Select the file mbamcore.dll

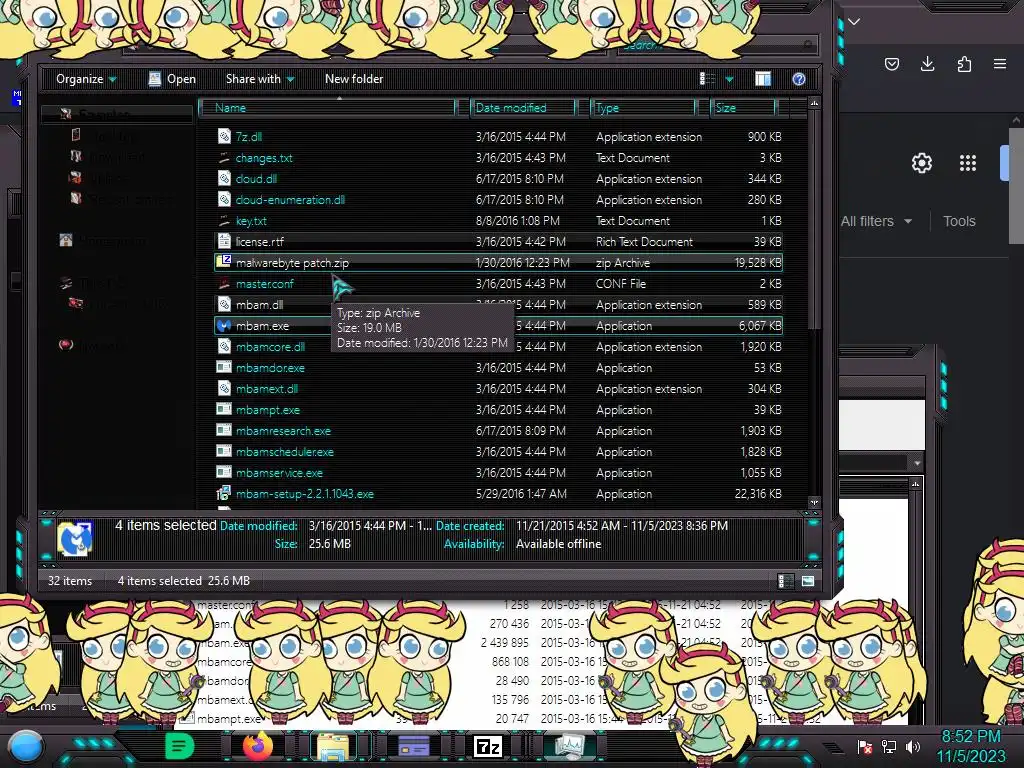270,347
